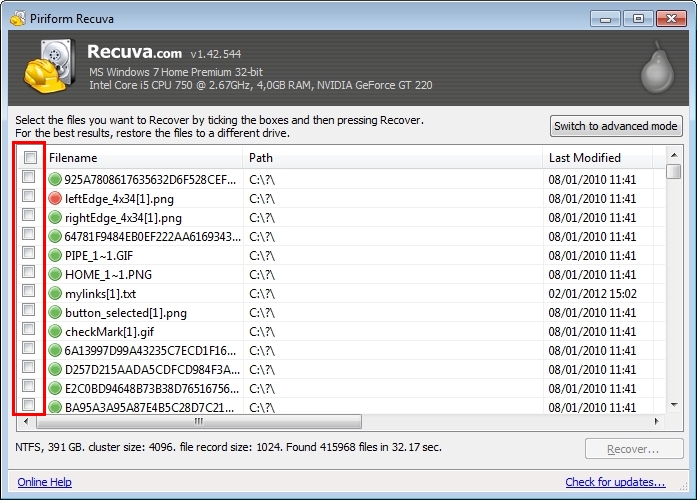
Task: Click green status icon of checkMark[1].gif
Action: pos(55,331)
